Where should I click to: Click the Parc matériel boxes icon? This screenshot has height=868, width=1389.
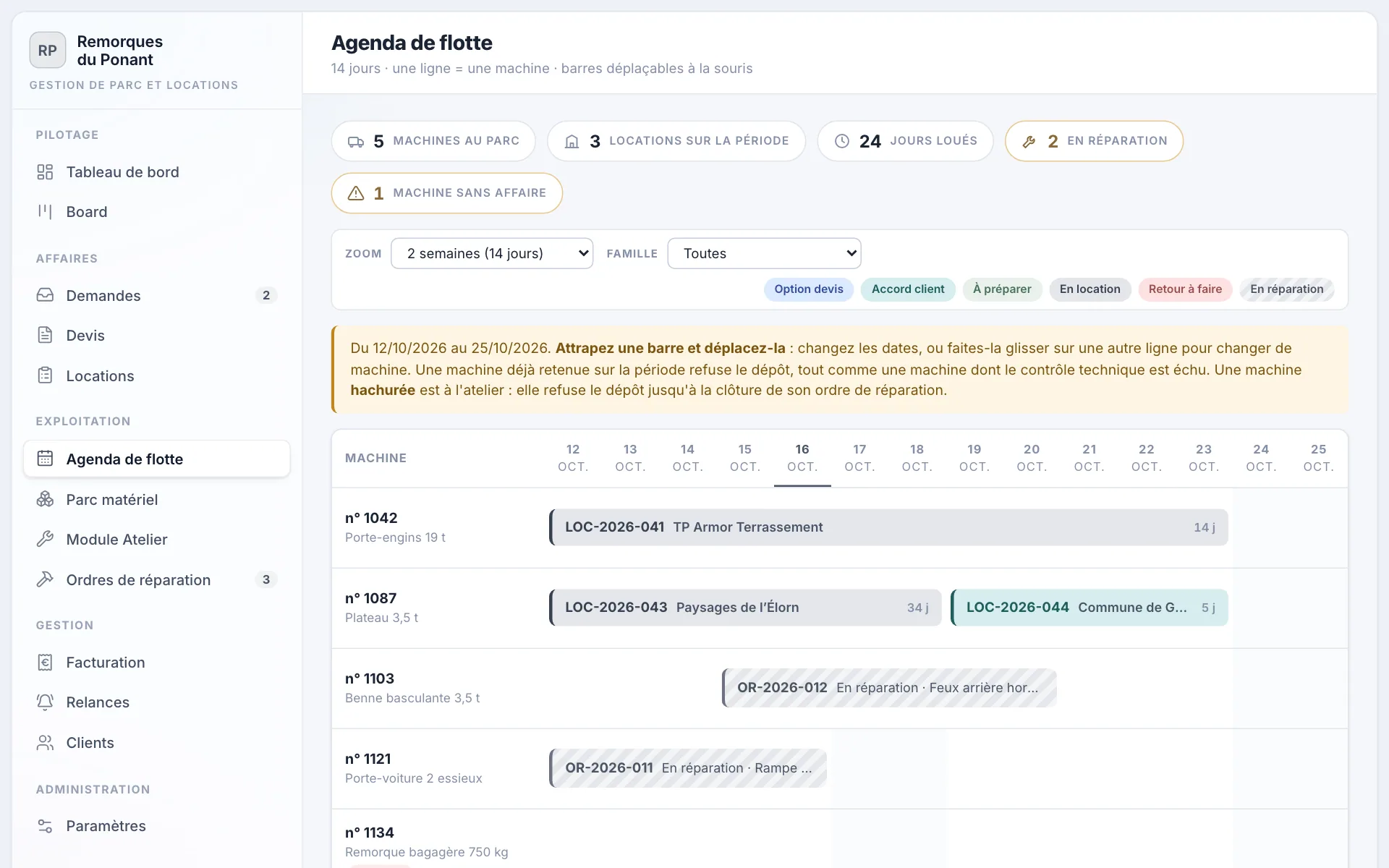point(45,499)
